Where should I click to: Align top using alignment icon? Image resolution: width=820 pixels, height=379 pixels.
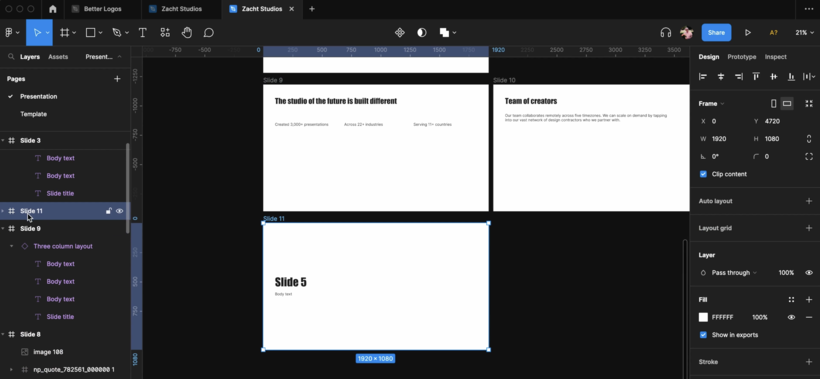(756, 76)
